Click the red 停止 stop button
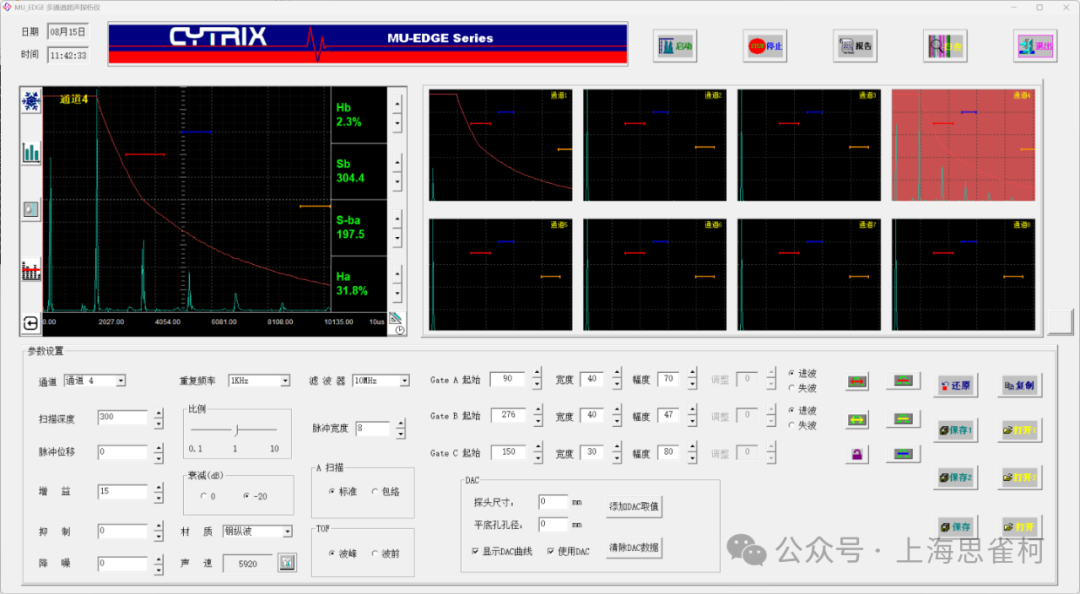This screenshot has height=594, width=1080. tap(765, 46)
